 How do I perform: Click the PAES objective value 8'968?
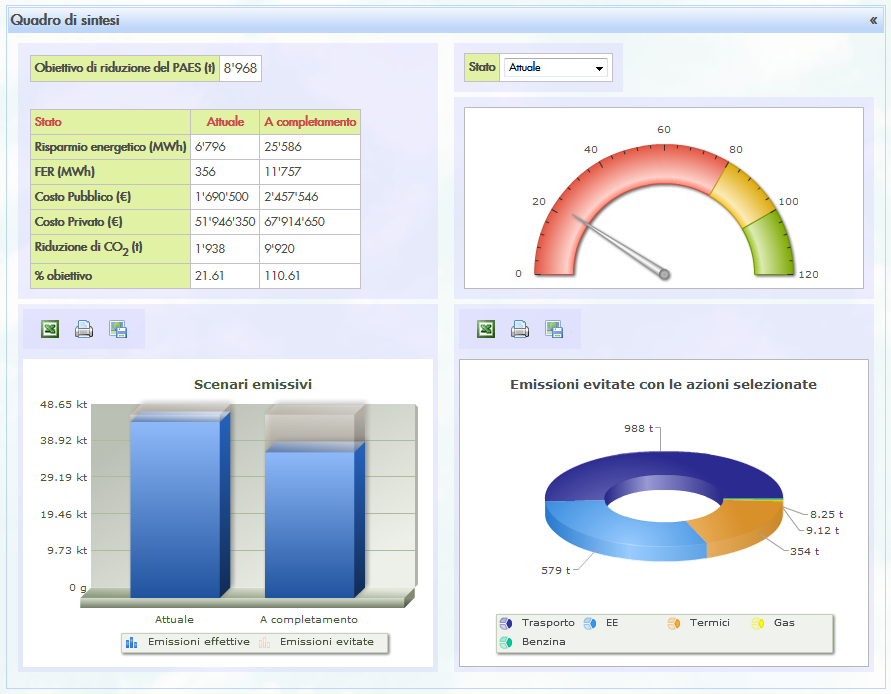[240, 68]
